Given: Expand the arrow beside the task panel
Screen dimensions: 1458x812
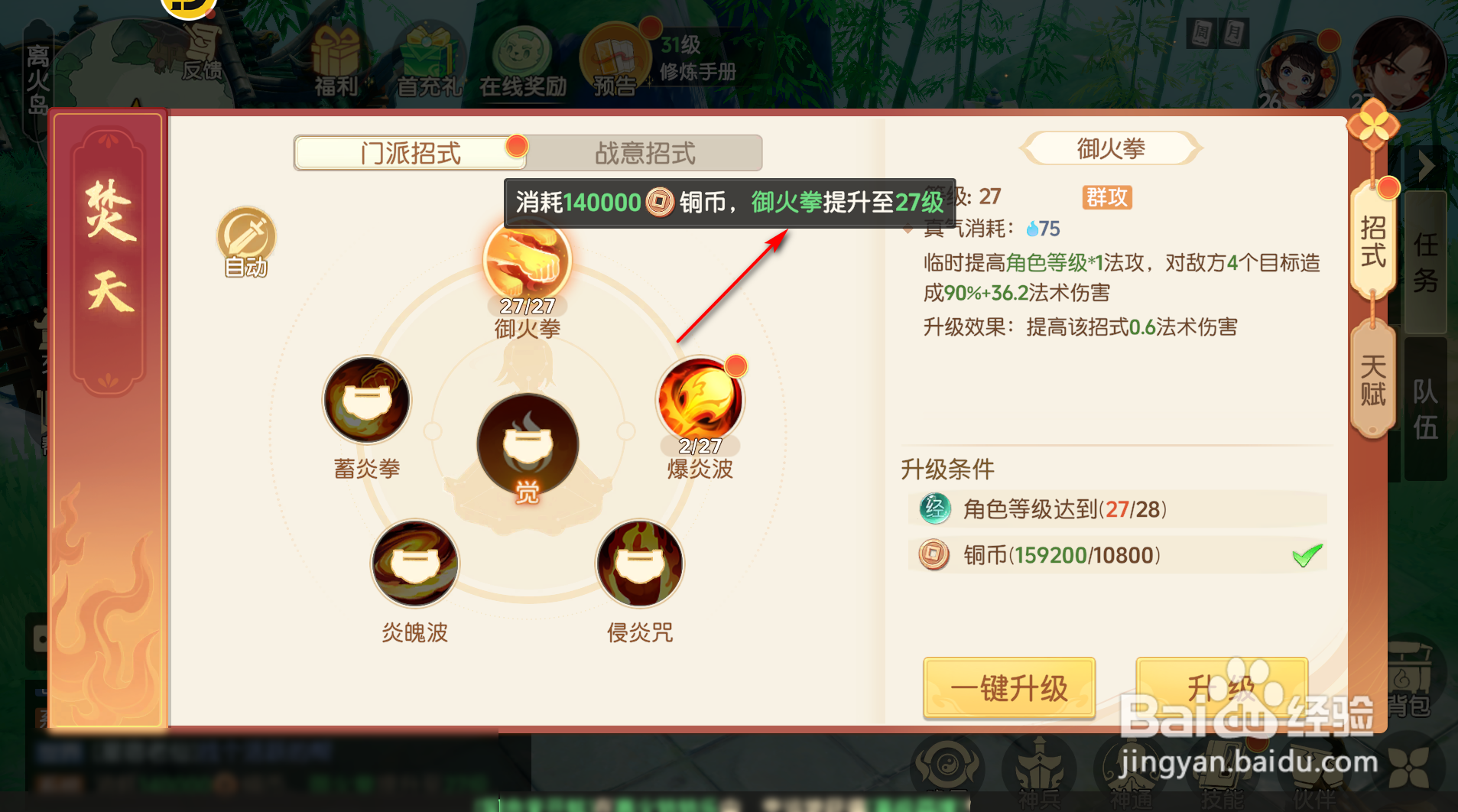Looking at the screenshot, I should click(1426, 166).
